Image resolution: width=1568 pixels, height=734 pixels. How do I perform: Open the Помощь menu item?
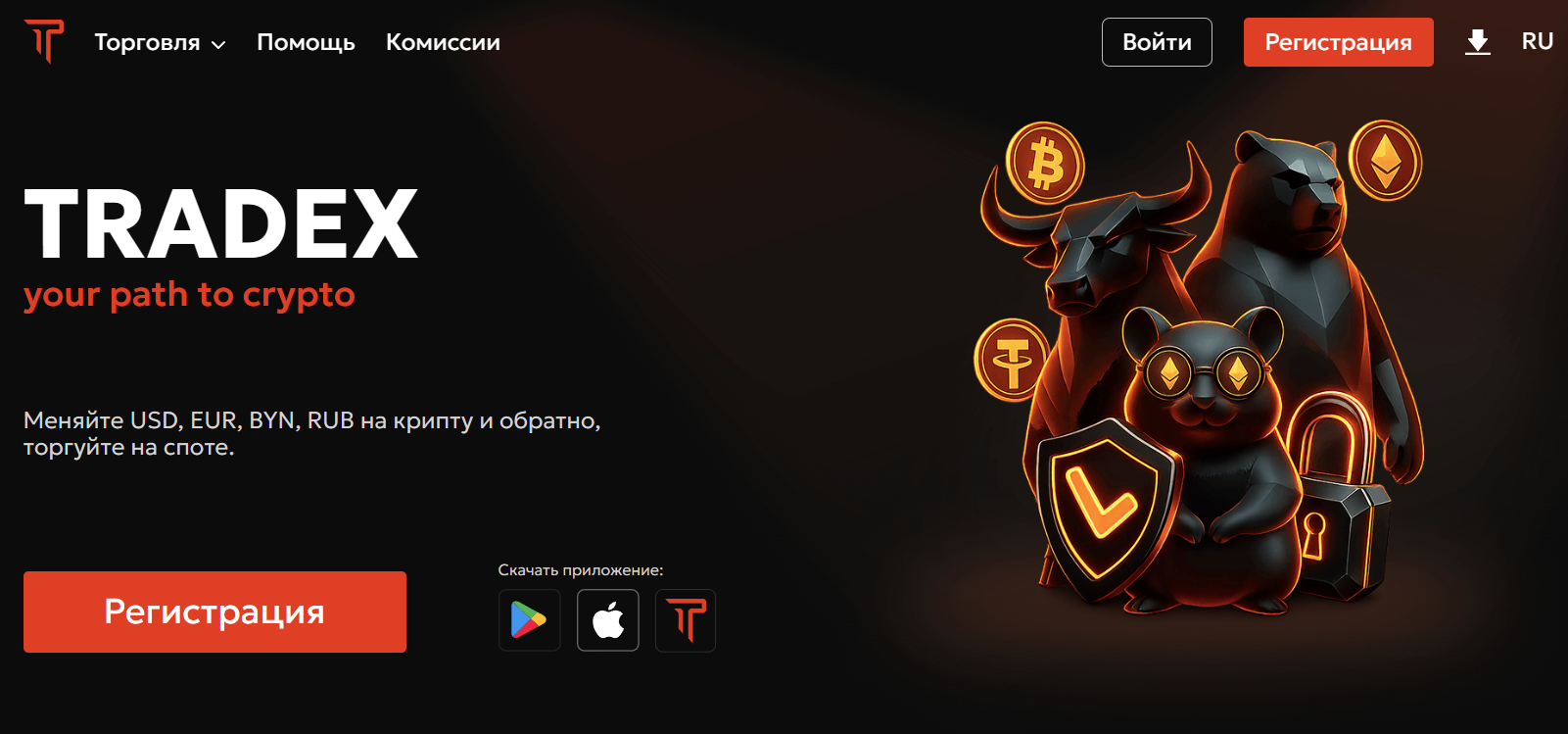(x=306, y=42)
